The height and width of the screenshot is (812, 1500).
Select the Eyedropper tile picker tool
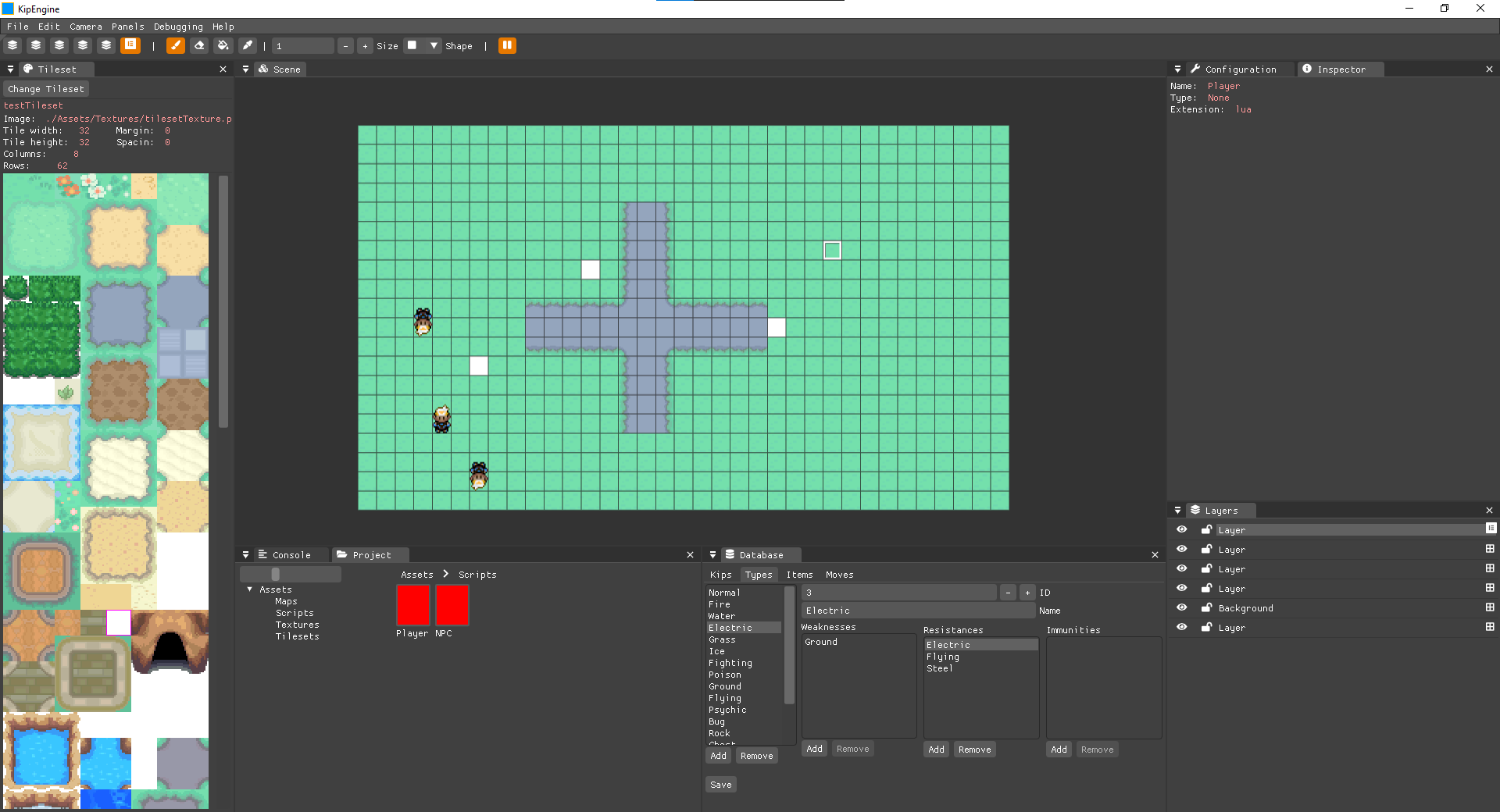[x=247, y=45]
